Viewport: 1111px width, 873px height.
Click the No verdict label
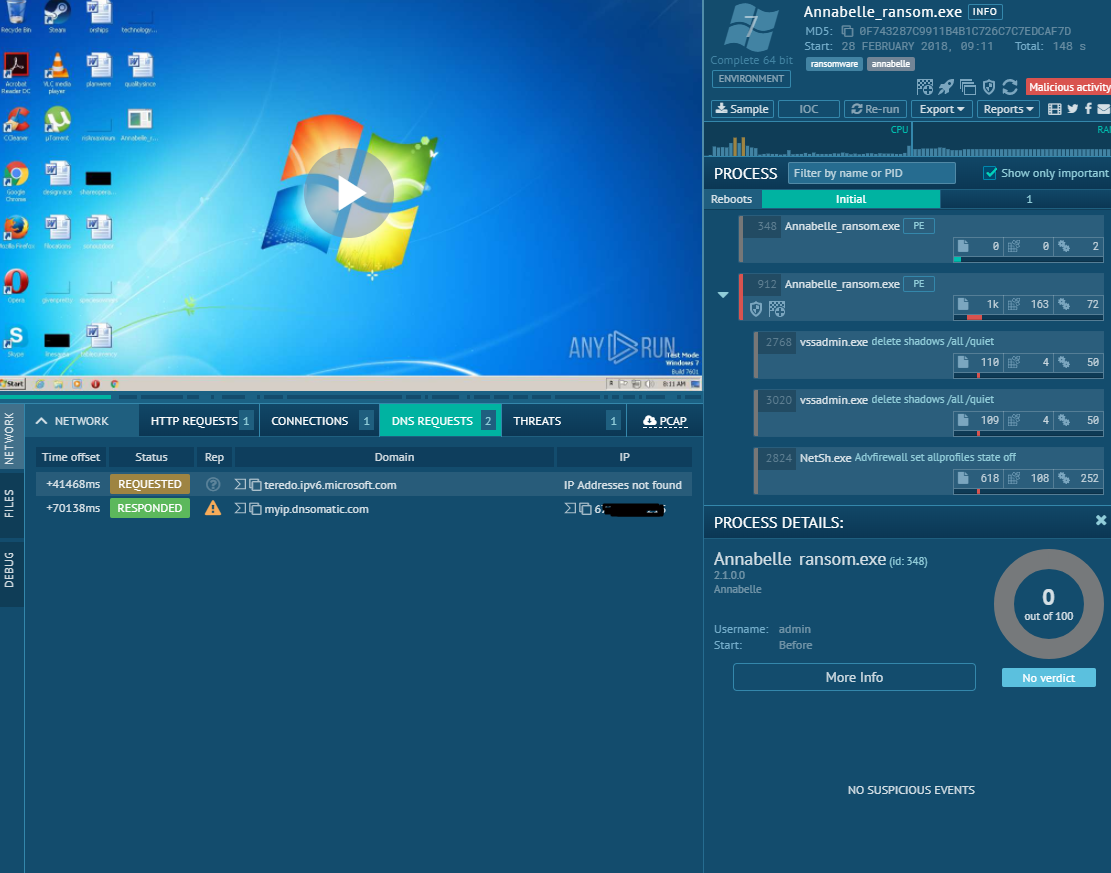click(x=1049, y=677)
